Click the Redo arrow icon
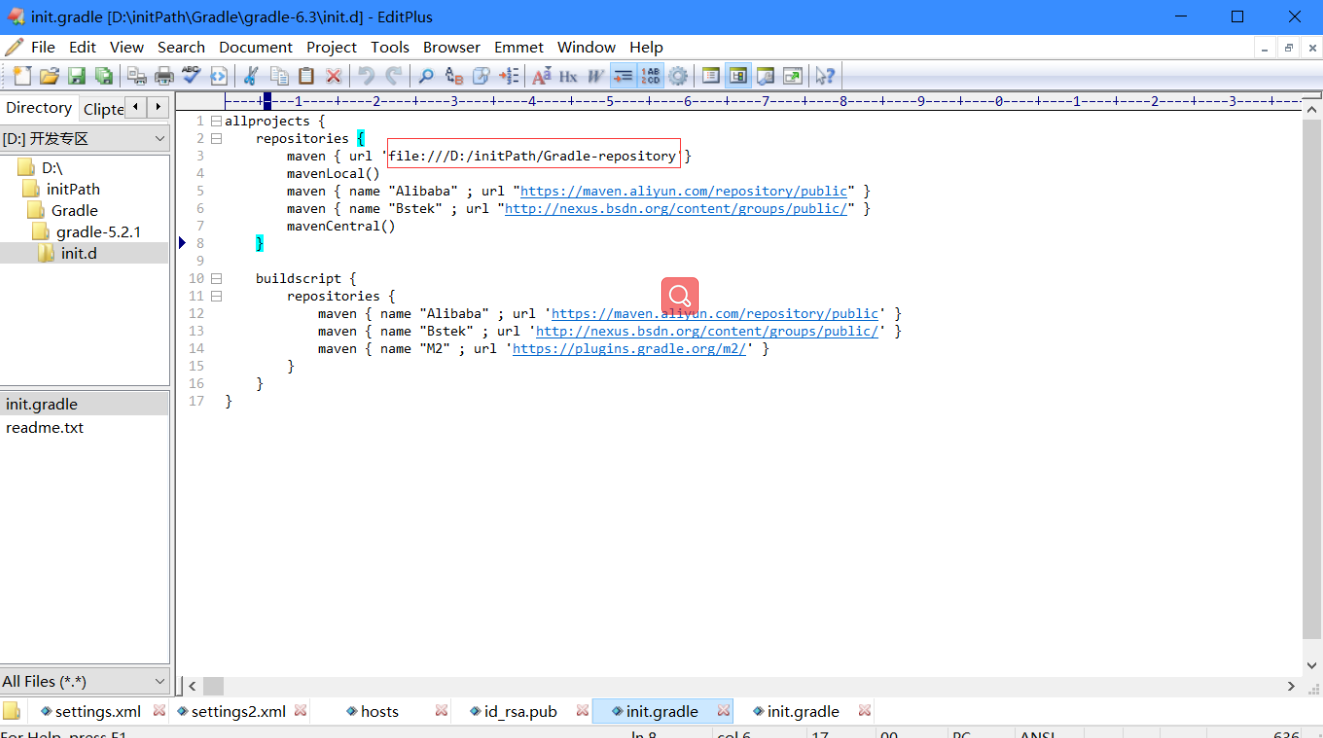 click(x=394, y=76)
